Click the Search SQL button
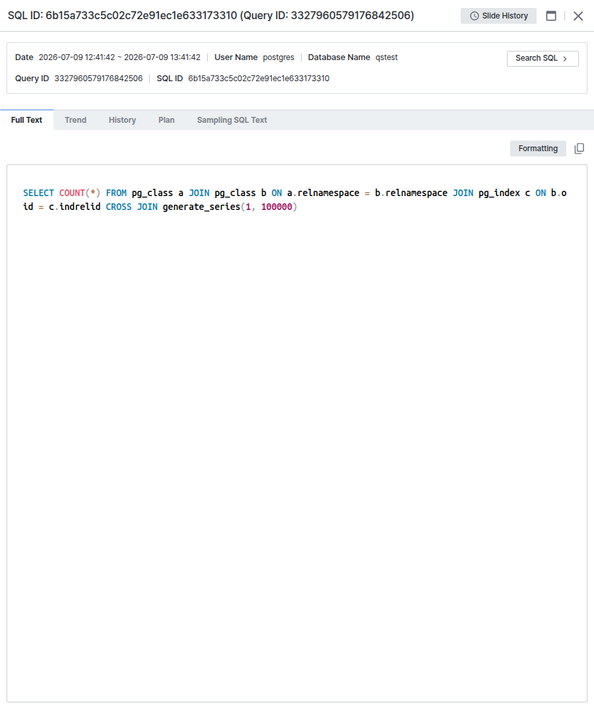Image resolution: width=594 pixels, height=713 pixels. [x=543, y=58]
